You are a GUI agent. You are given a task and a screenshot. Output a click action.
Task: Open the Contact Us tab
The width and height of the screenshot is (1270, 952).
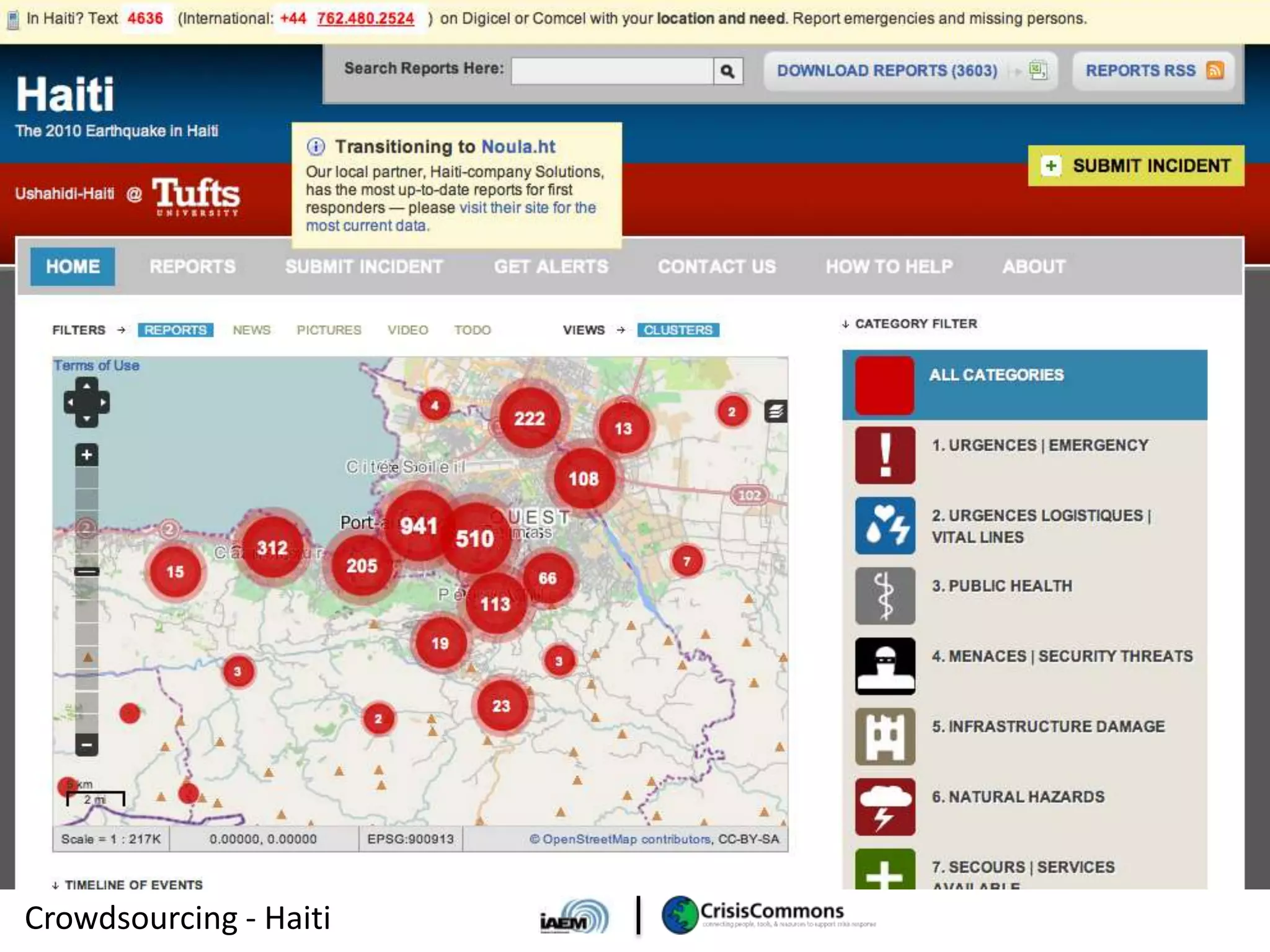[x=717, y=267]
